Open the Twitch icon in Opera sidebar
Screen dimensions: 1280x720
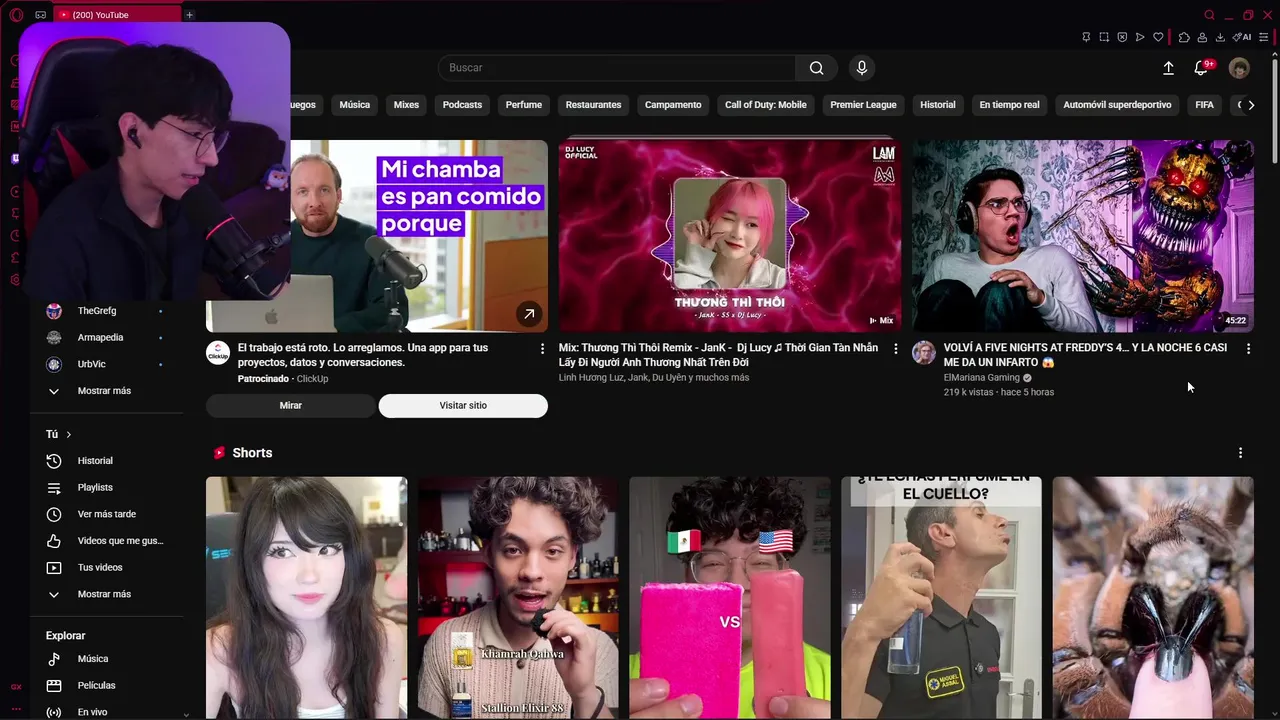[15, 158]
